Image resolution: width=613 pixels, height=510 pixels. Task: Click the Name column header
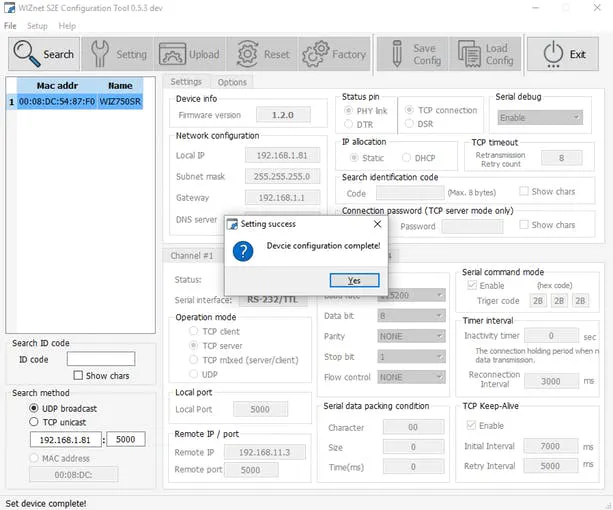coord(120,86)
